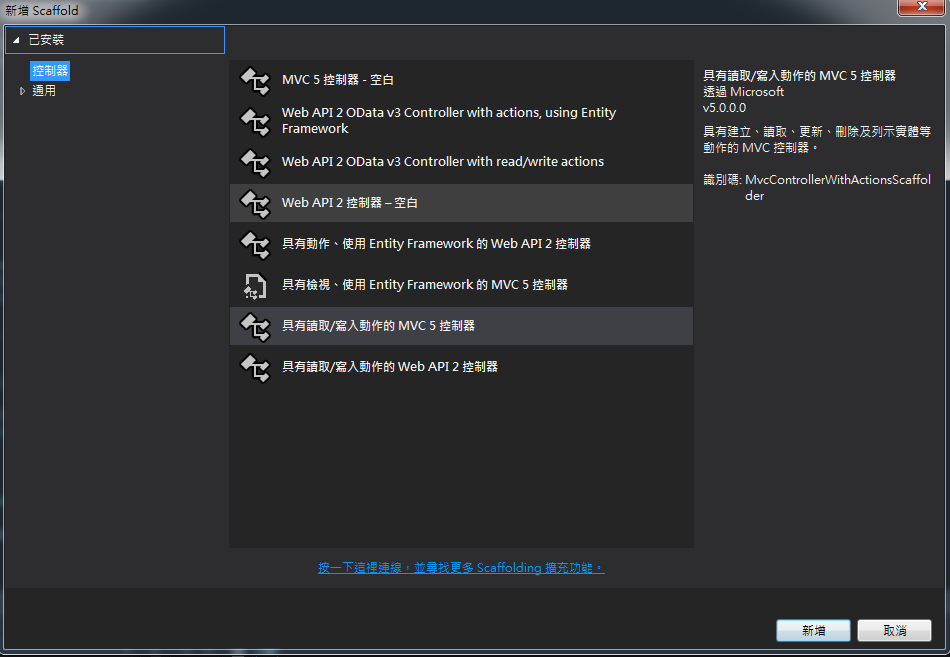Collapse the 已安裝 tree node arrow

16,40
